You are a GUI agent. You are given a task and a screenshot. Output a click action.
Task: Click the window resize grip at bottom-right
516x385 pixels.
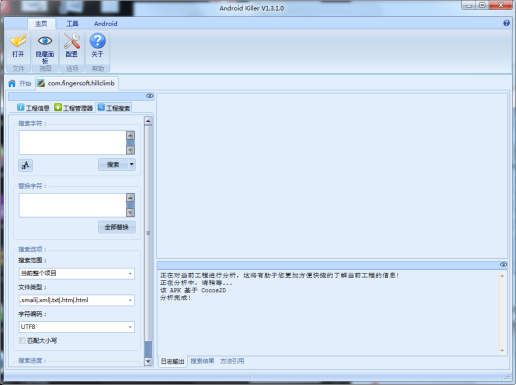(507, 377)
